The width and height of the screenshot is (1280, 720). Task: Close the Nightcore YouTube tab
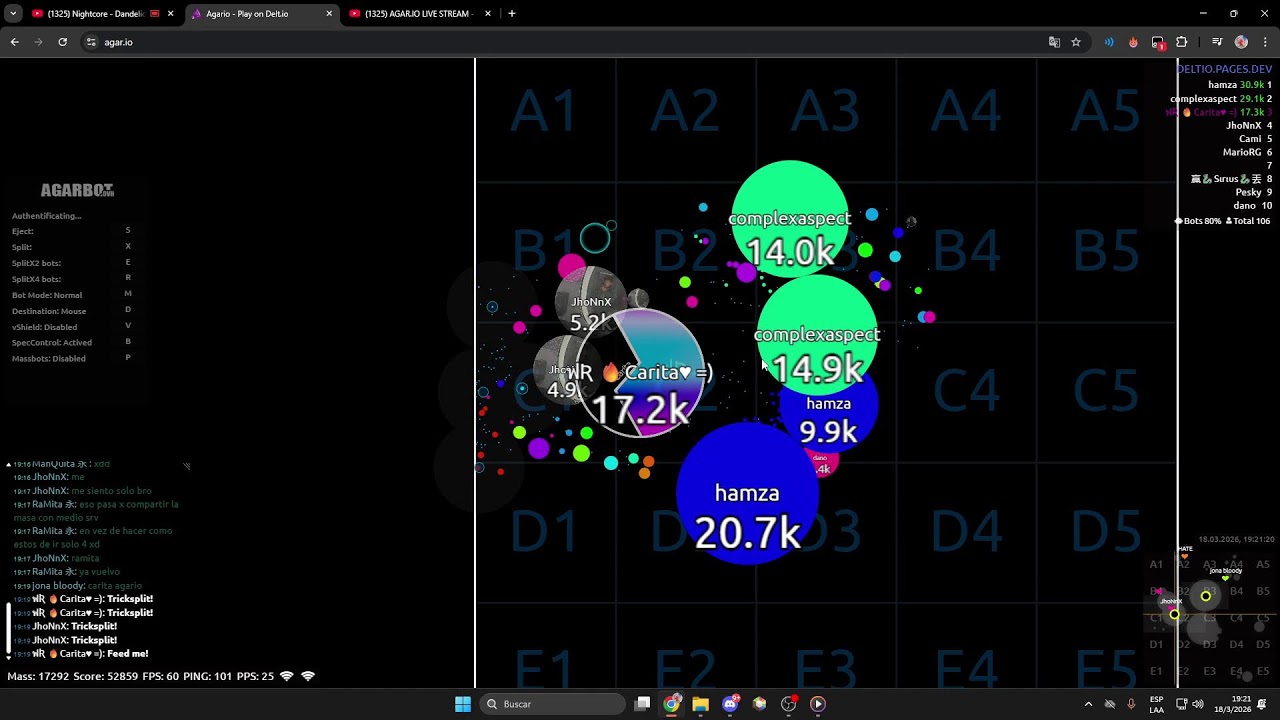pyautogui.click(x=171, y=14)
